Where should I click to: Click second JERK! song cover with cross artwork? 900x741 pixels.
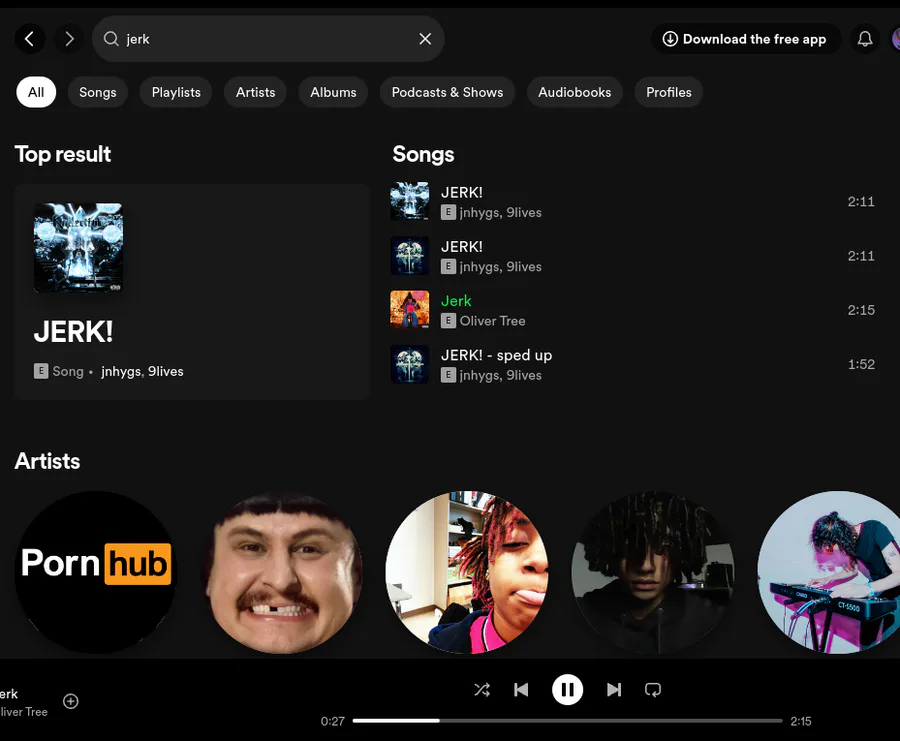click(410, 255)
